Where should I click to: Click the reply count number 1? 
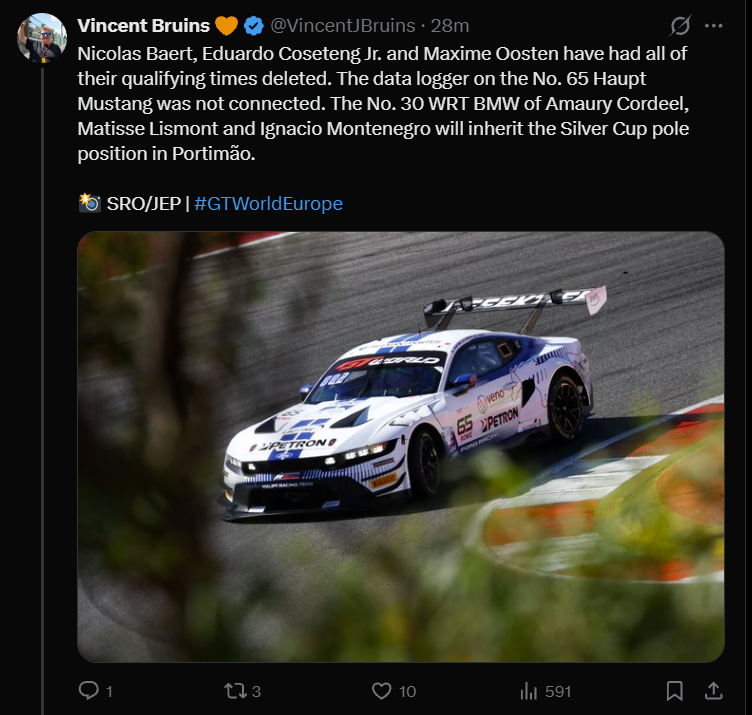[x=109, y=692]
